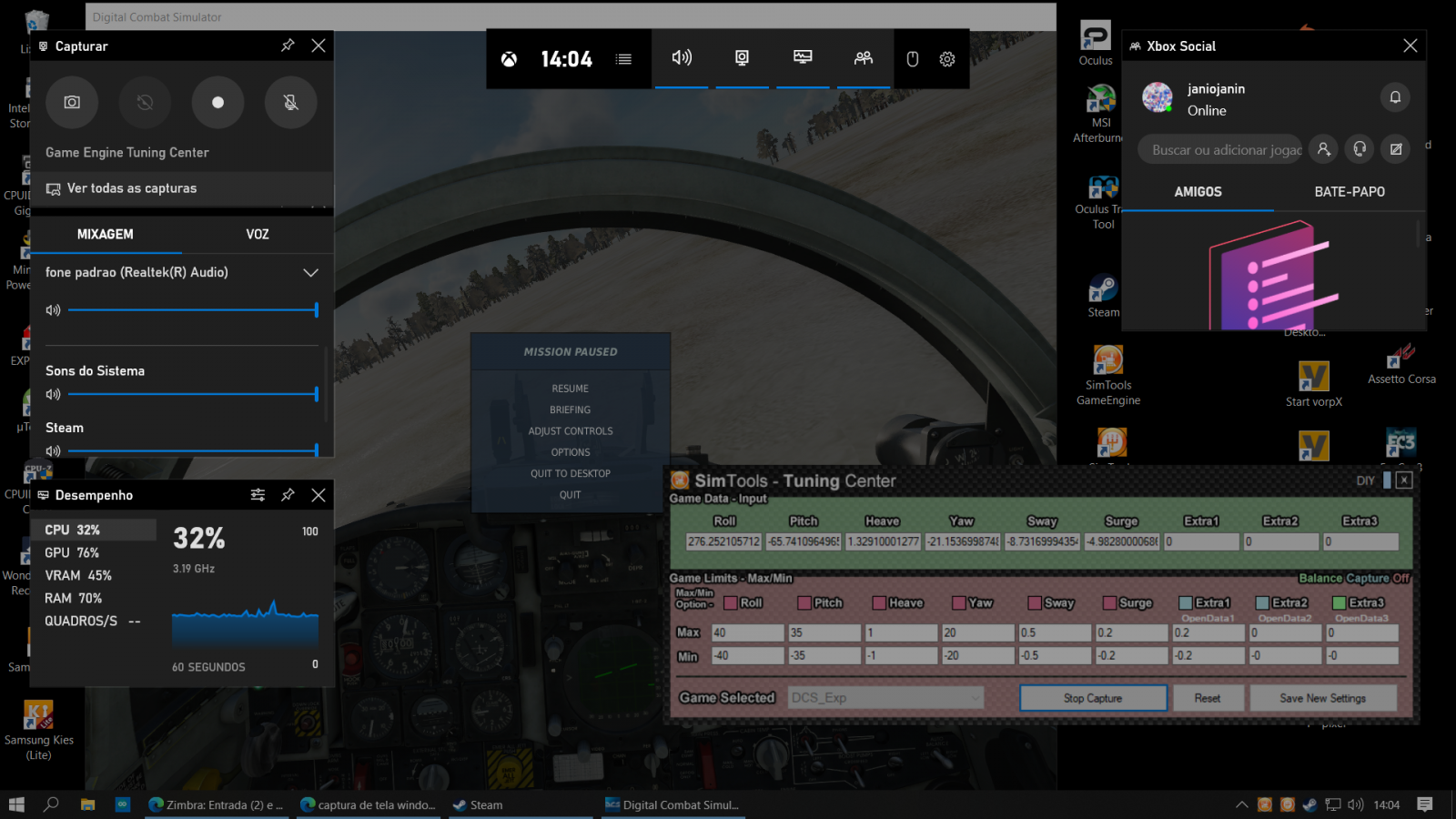This screenshot has height=819, width=1456.
Task: Click RESUME in the Mission Paused menu
Action: tap(570, 389)
